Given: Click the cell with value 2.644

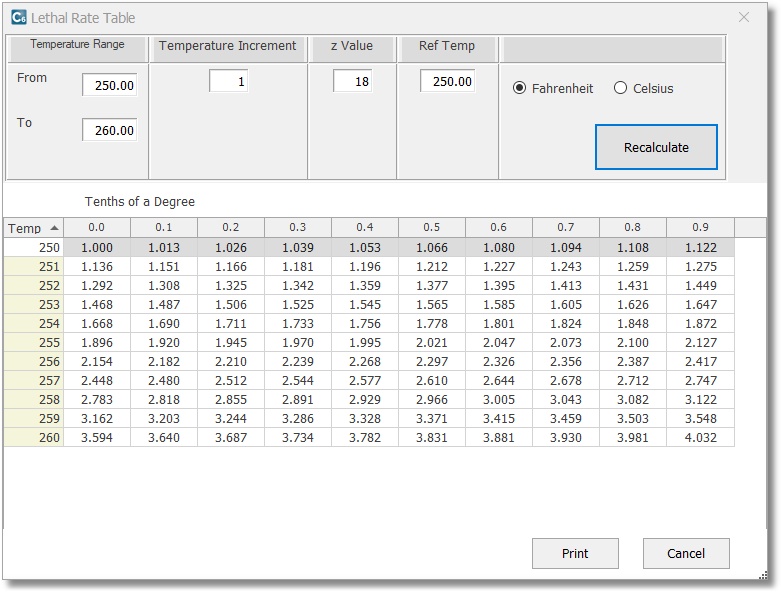Looking at the screenshot, I should 499,380.
